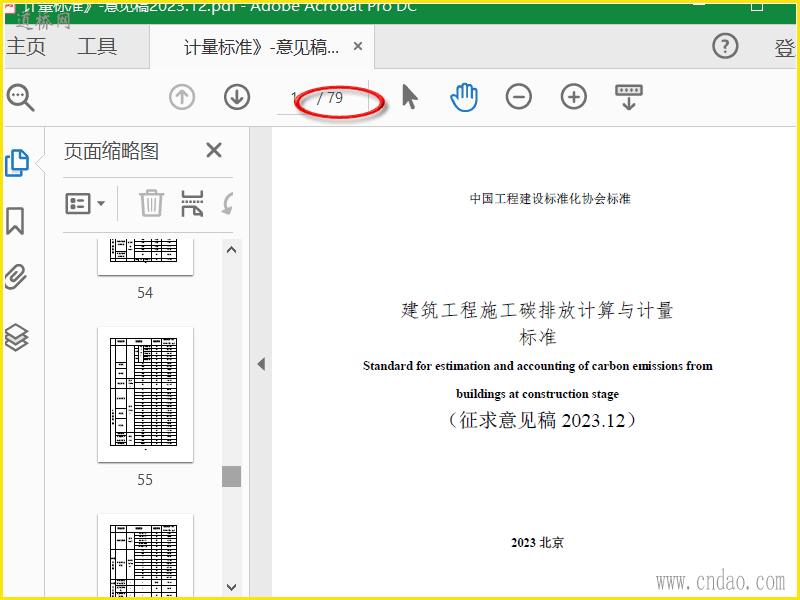
Task: Activate the hand pan tool
Action: point(464,97)
